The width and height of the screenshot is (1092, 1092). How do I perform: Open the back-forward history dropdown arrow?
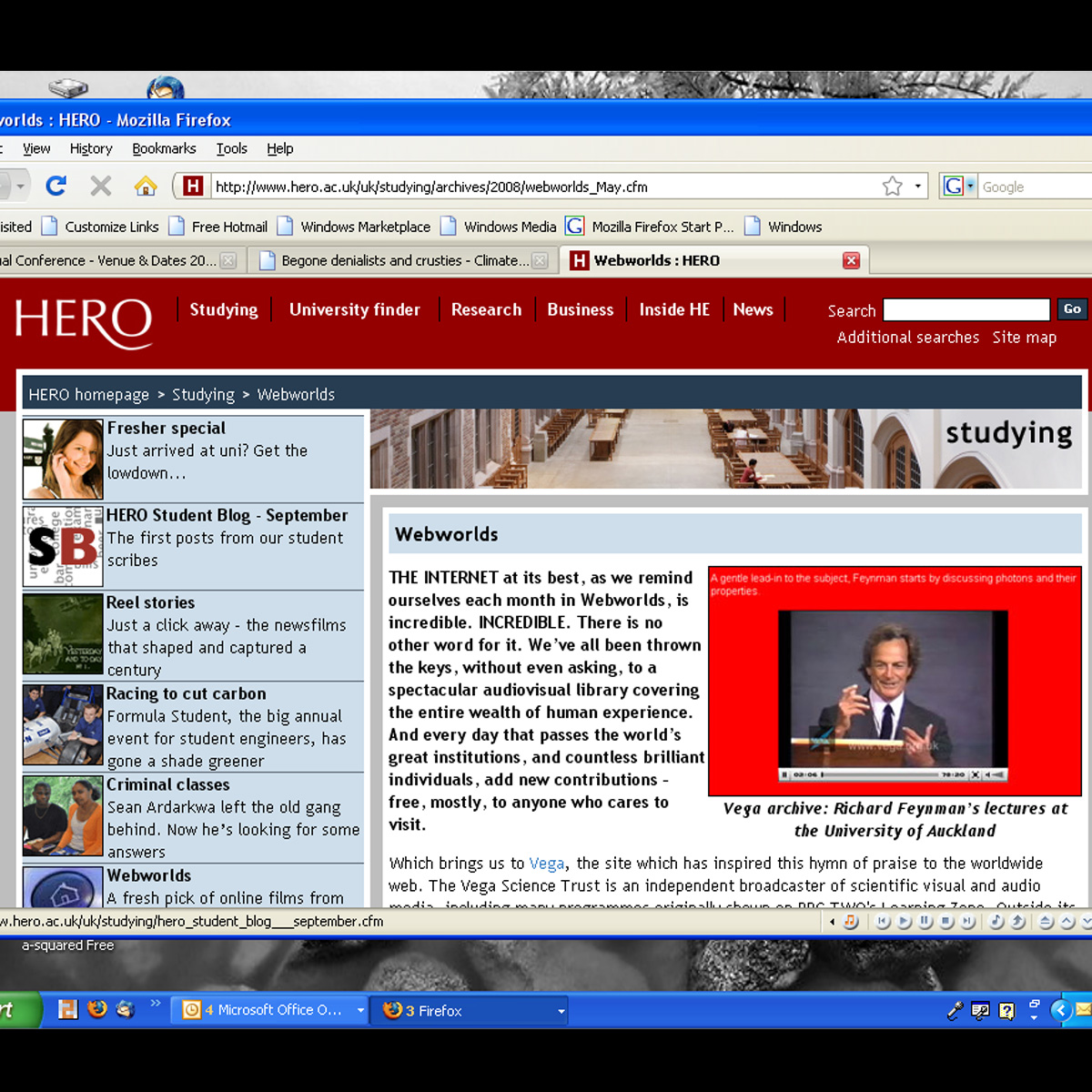tap(20, 187)
